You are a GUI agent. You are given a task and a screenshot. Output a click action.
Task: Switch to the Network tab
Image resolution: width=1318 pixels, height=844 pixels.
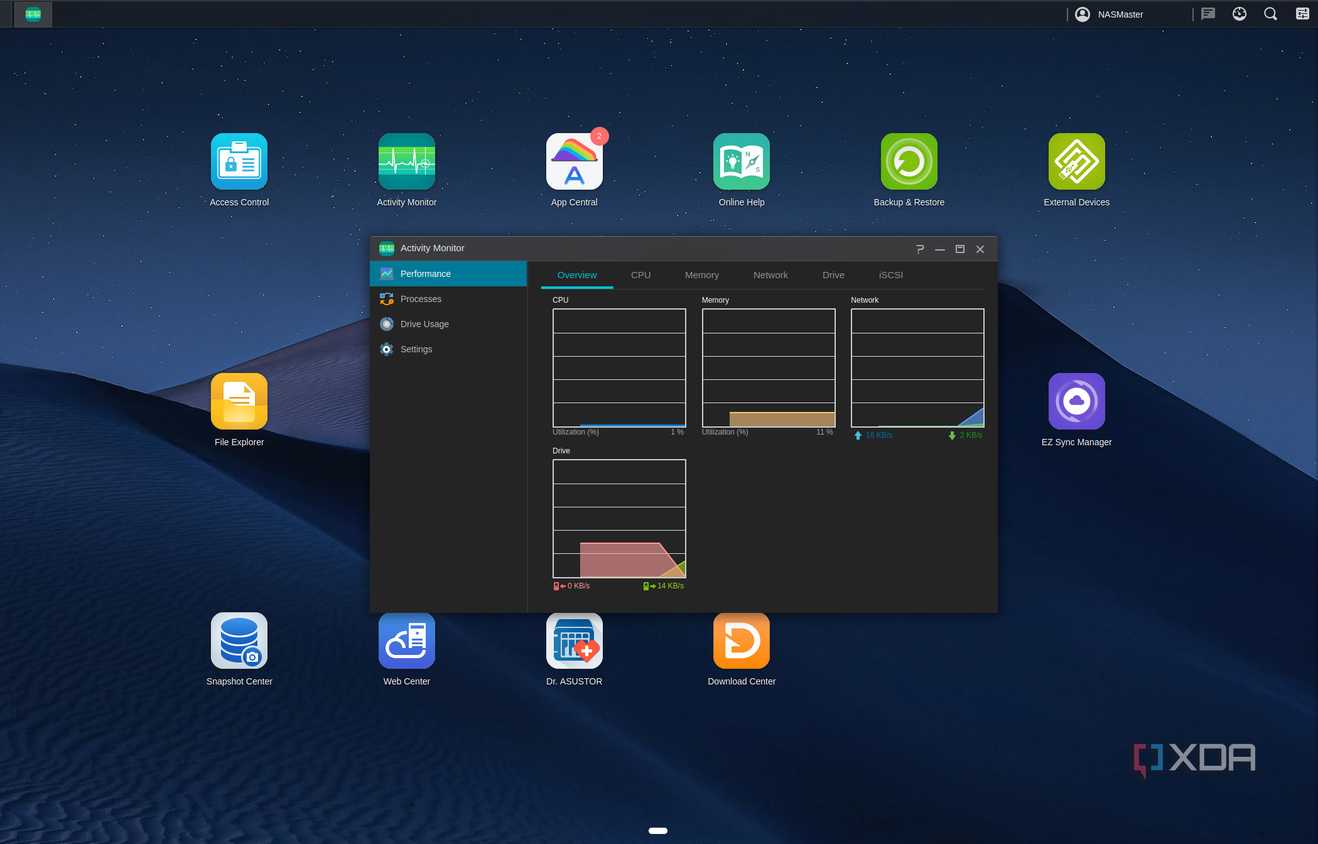point(770,275)
